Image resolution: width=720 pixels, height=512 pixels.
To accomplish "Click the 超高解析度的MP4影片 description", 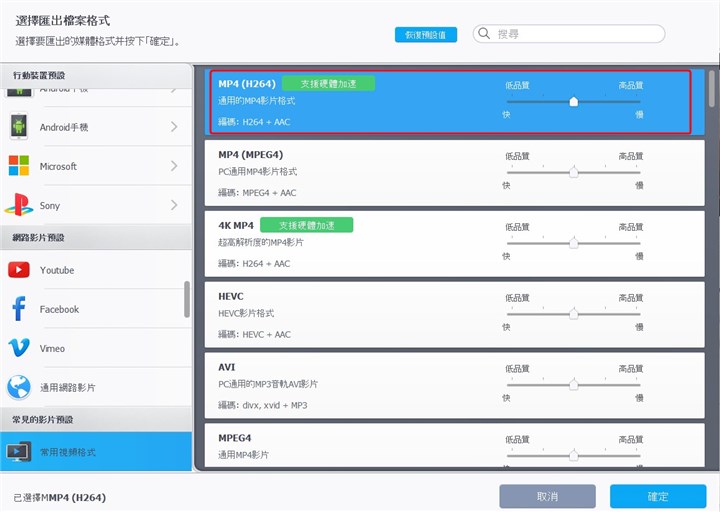I will (x=261, y=242).
